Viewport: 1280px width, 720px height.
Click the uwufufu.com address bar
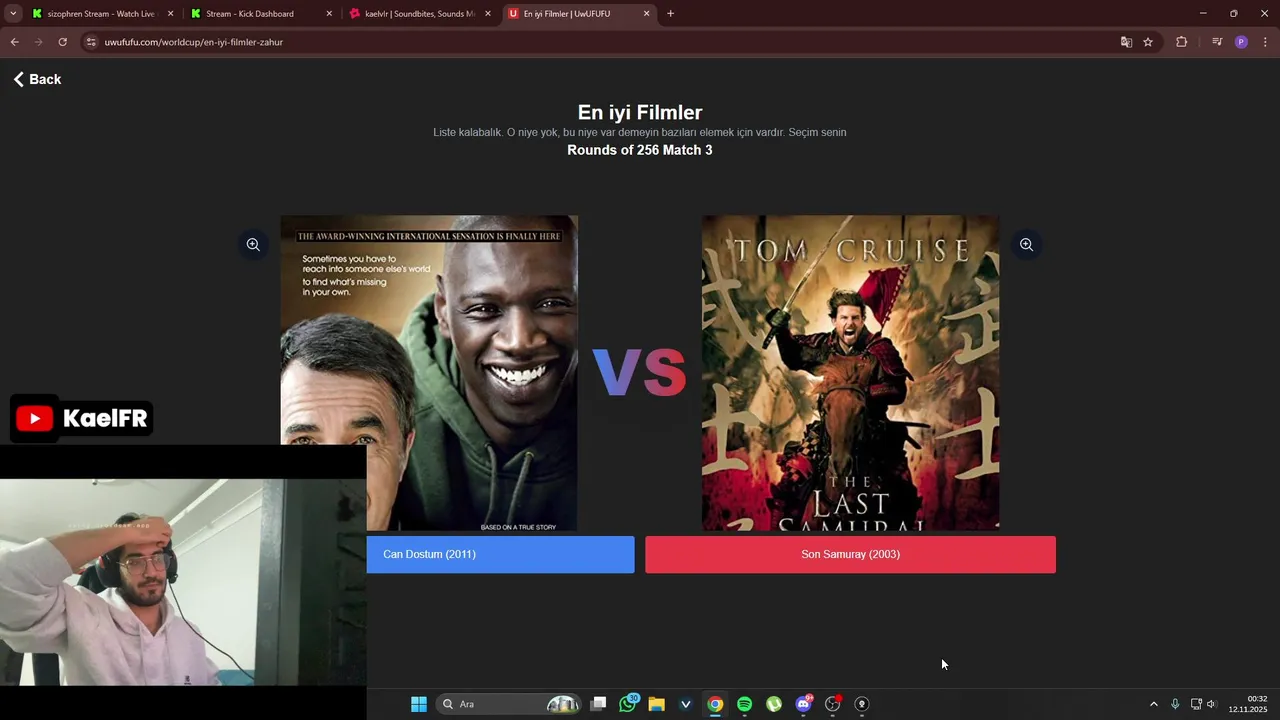tap(600, 42)
